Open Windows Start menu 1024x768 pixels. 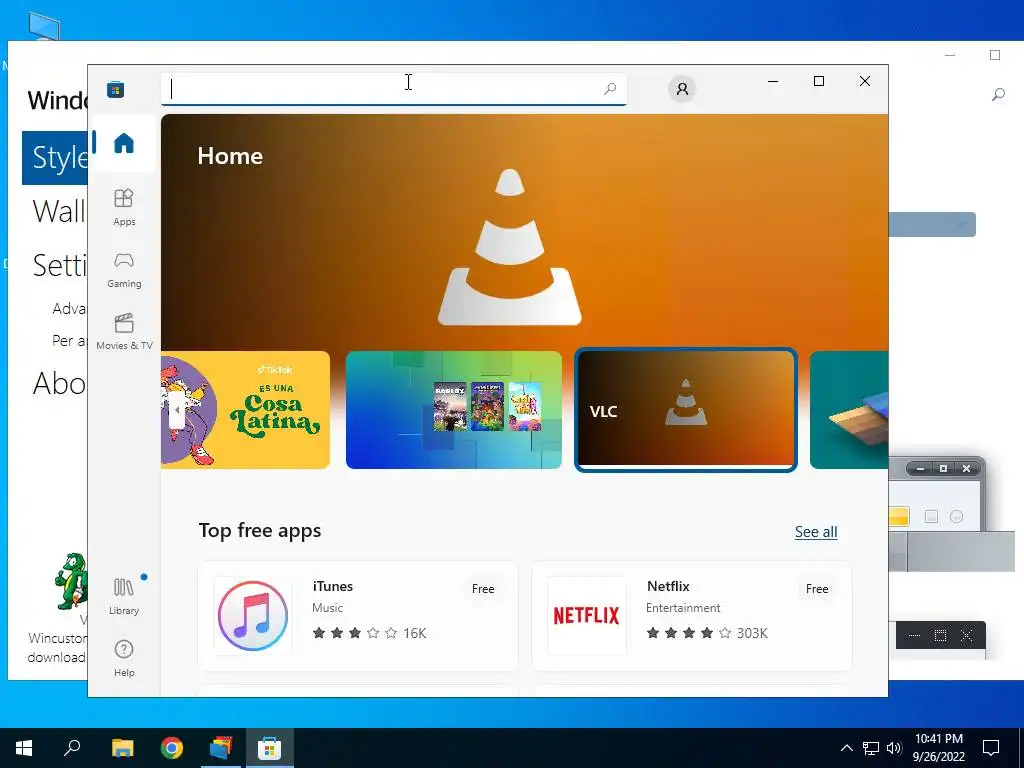click(x=24, y=748)
